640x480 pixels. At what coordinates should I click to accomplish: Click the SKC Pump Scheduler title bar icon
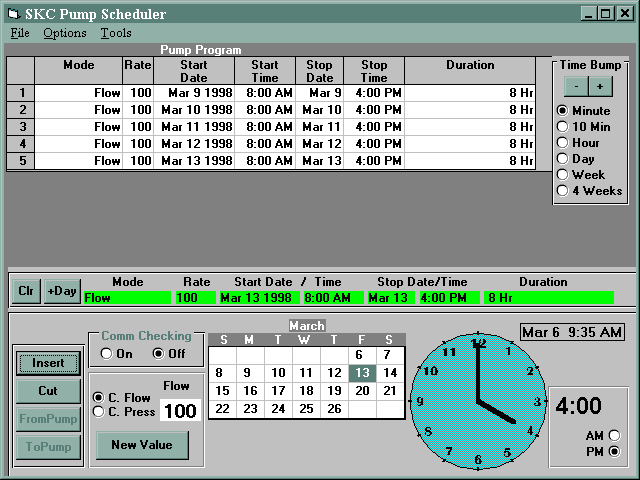pyautogui.click(x=14, y=14)
